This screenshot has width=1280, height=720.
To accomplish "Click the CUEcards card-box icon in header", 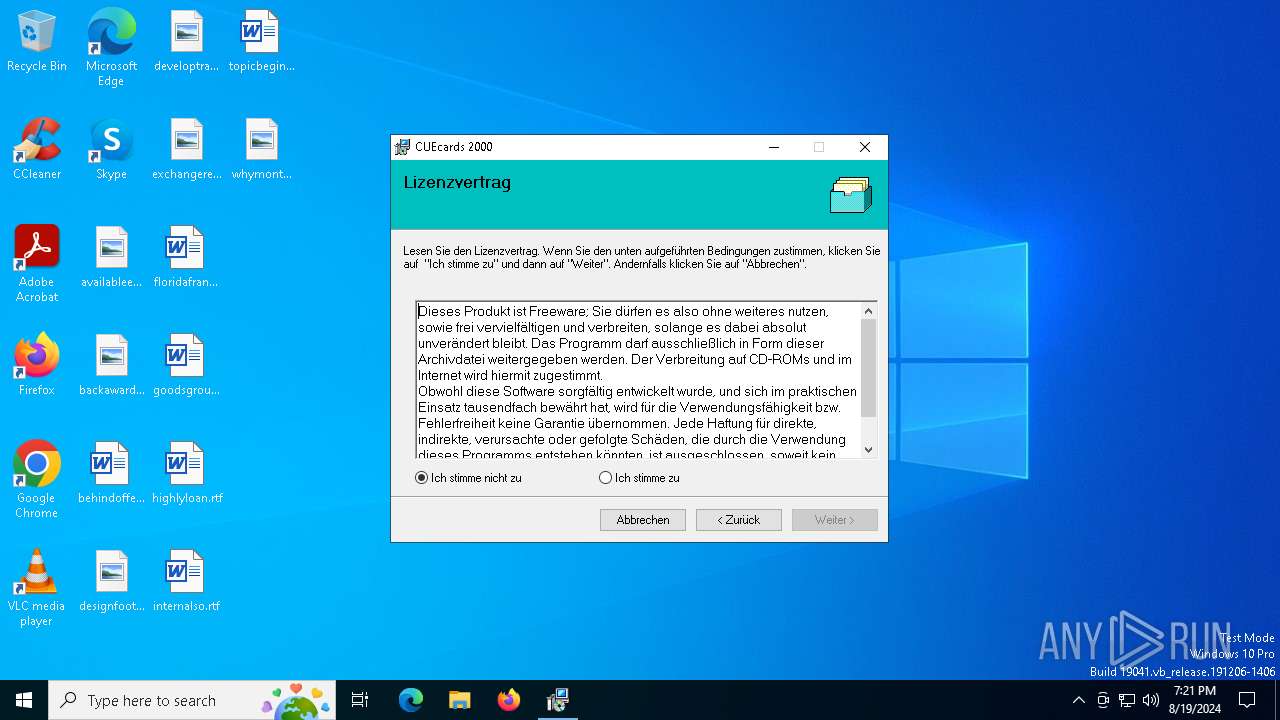I will pos(851,195).
